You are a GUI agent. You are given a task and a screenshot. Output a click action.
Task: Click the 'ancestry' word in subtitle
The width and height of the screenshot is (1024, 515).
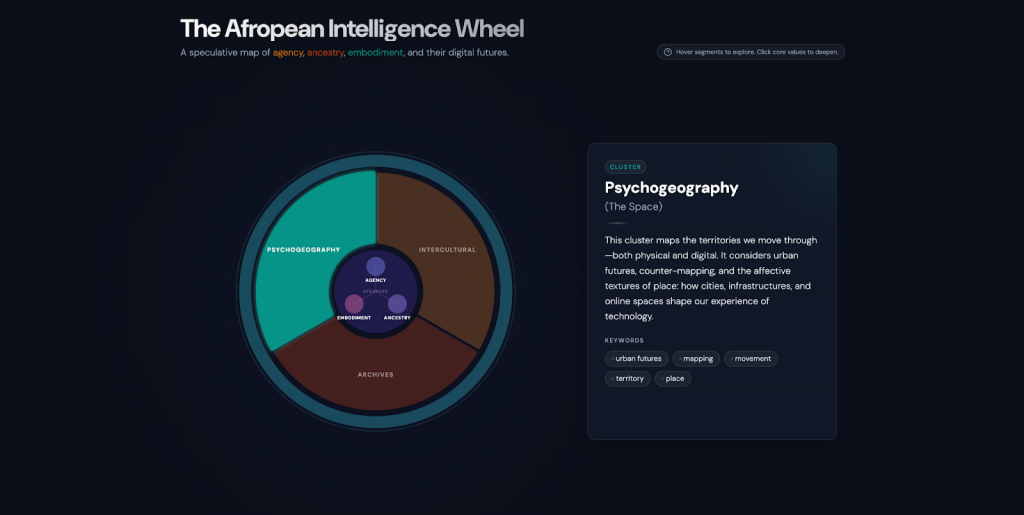coord(325,53)
